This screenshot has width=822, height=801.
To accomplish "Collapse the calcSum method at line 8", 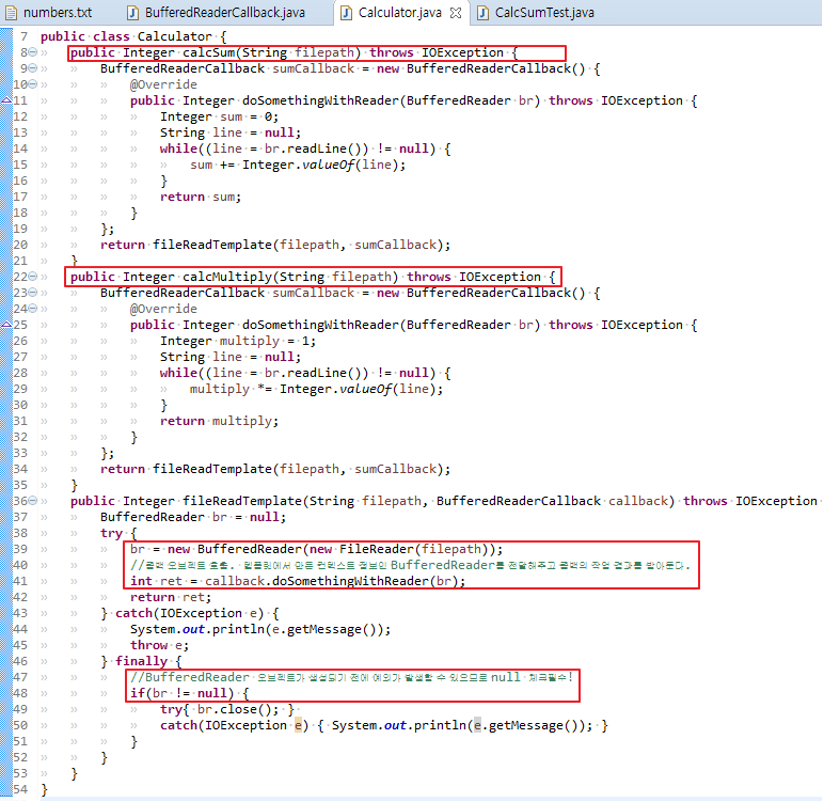I will [x=33, y=52].
